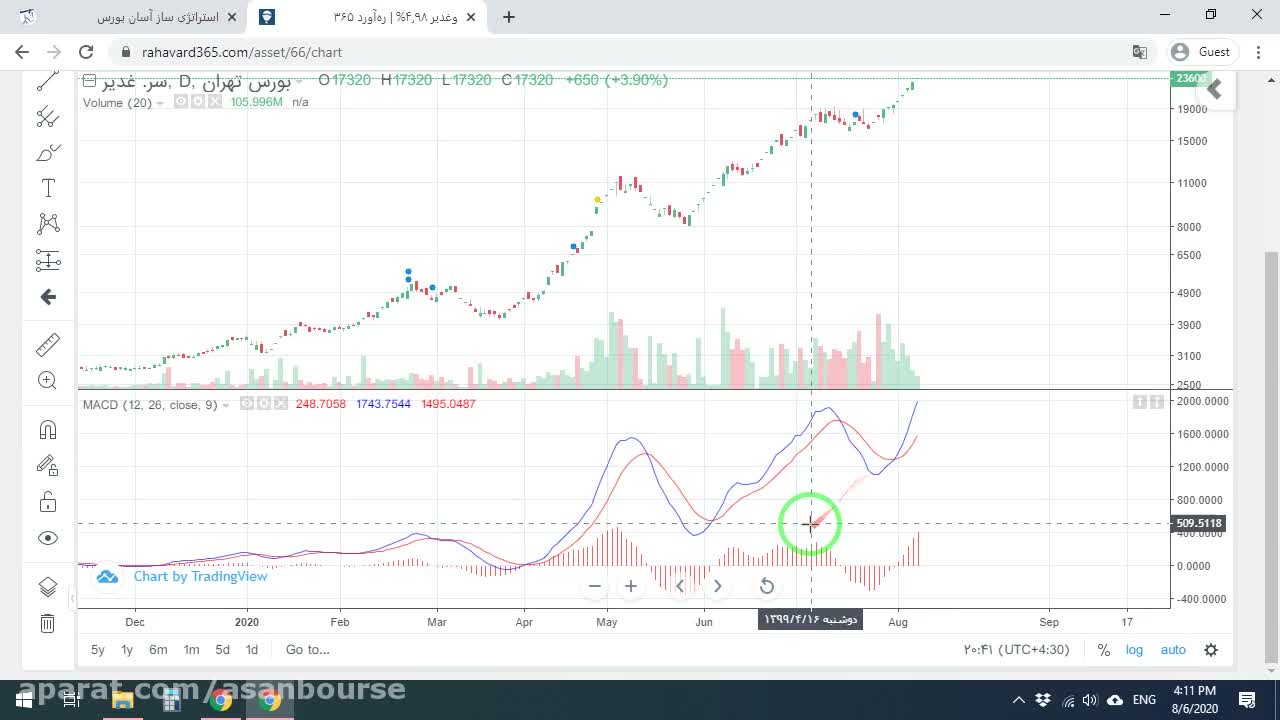Toggle lock all drawing tools
This screenshot has height=720, width=1280.
[x=47, y=501]
